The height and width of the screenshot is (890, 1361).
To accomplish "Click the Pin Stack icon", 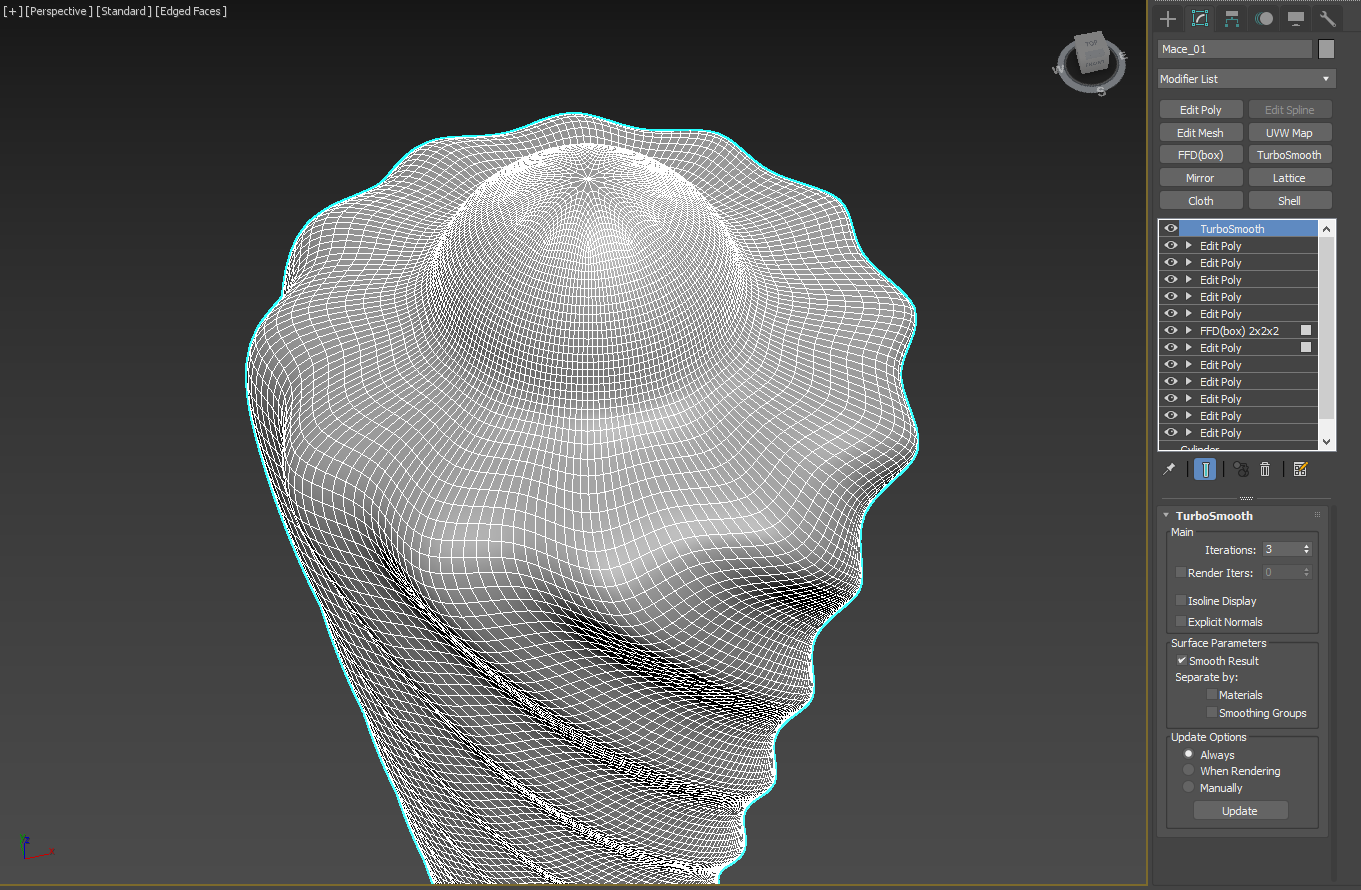I will pyautogui.click(x=1168, y=469).
